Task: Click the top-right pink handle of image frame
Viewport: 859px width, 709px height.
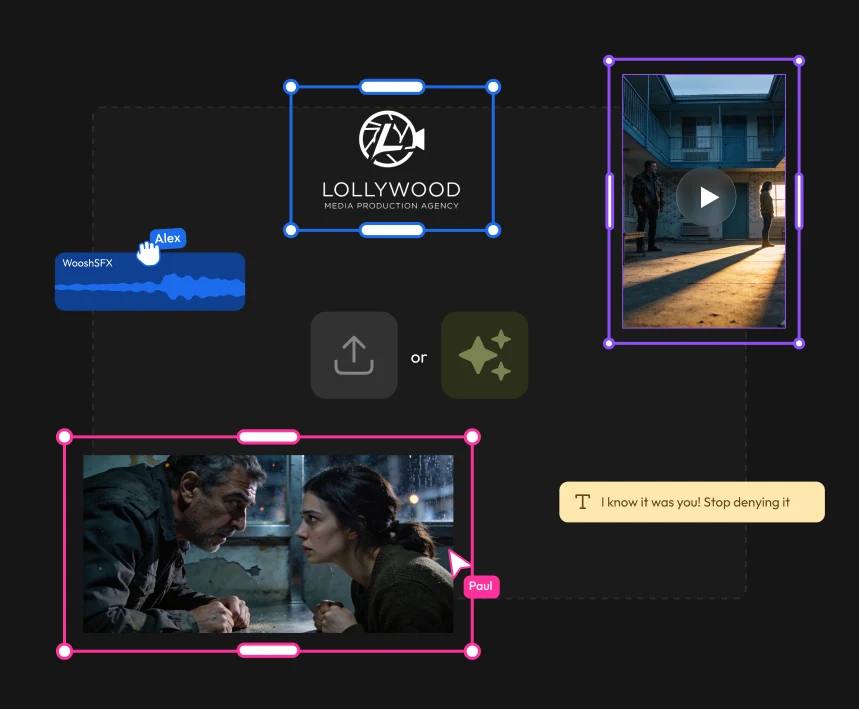Action: 472,437
